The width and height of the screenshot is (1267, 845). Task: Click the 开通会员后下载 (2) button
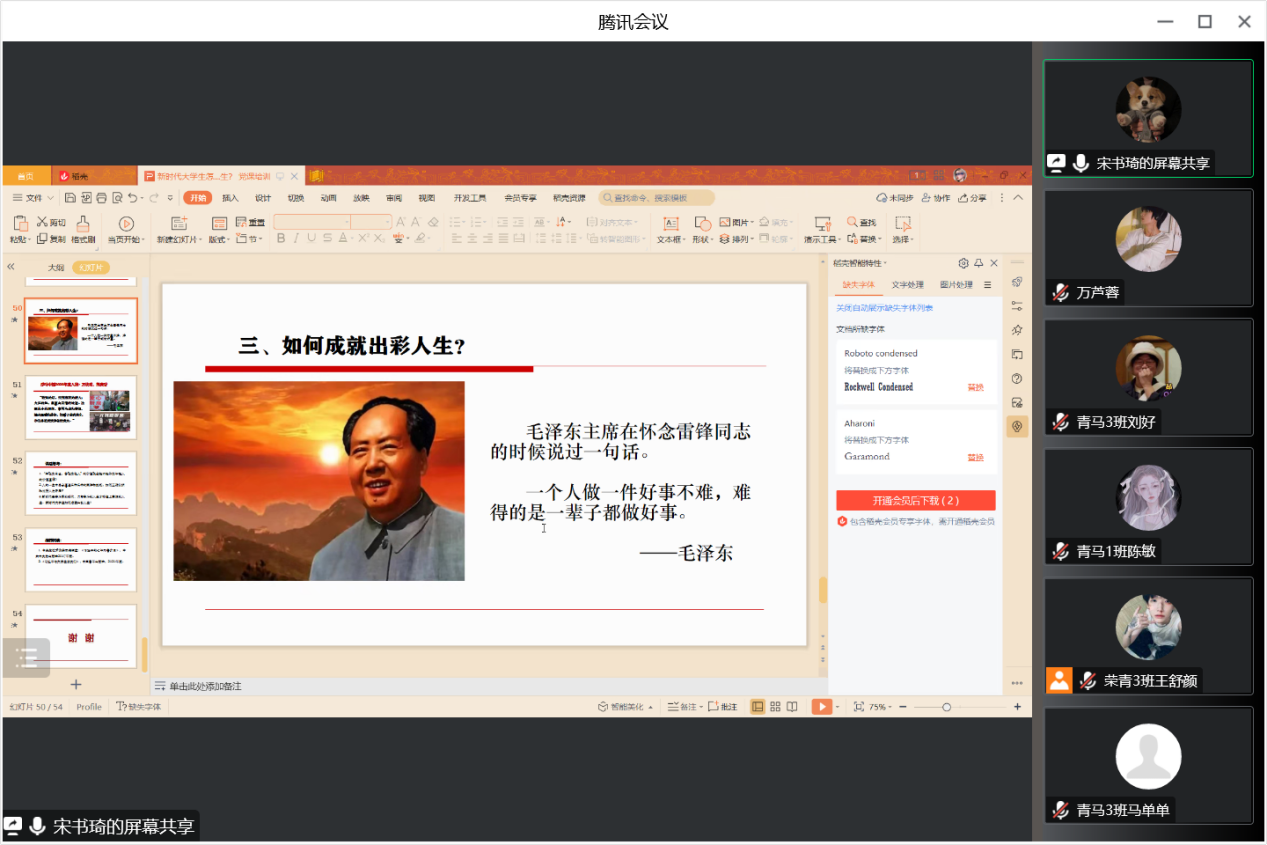pos(915,501)
